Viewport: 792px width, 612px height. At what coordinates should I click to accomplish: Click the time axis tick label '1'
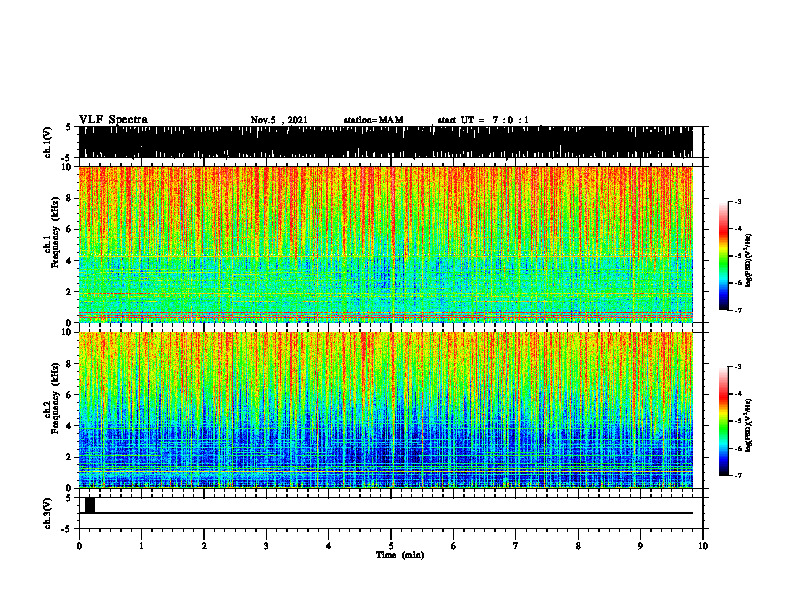pyautogui.click(x=141, y=546)
